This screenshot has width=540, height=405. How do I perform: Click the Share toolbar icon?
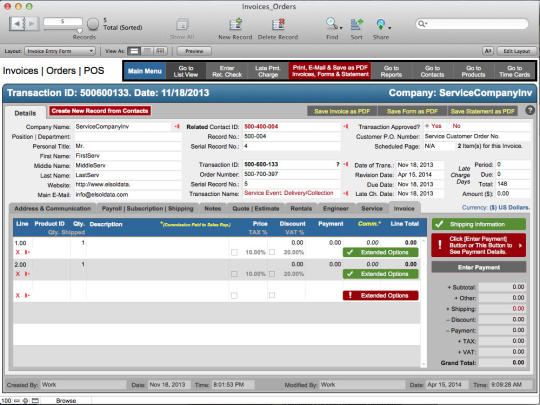point(381,24)
